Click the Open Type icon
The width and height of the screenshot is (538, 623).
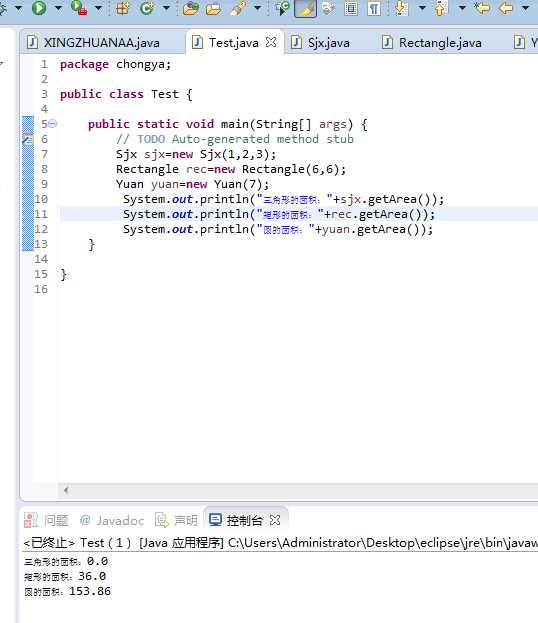190,8
